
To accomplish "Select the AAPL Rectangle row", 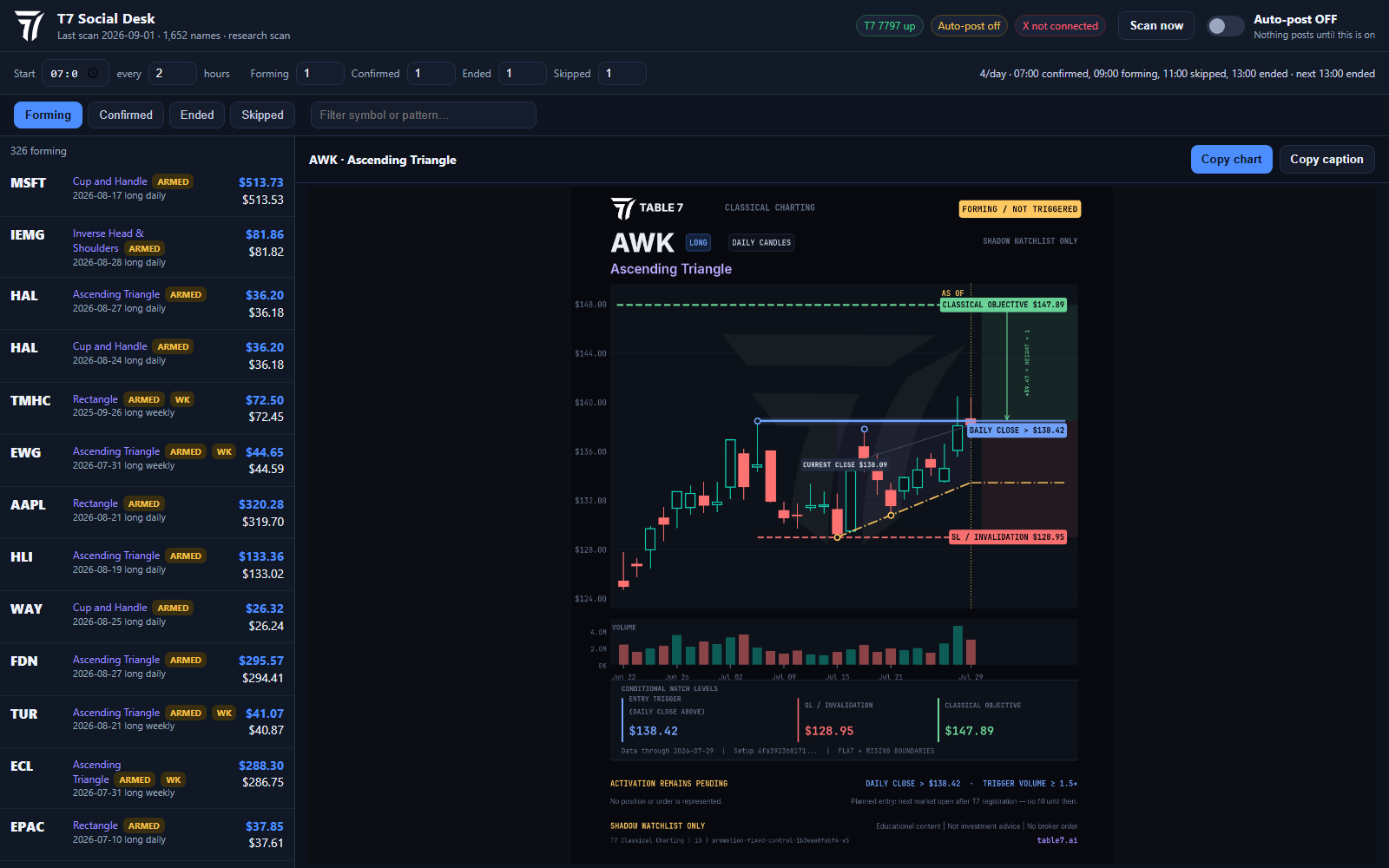I will coord(147,513).
